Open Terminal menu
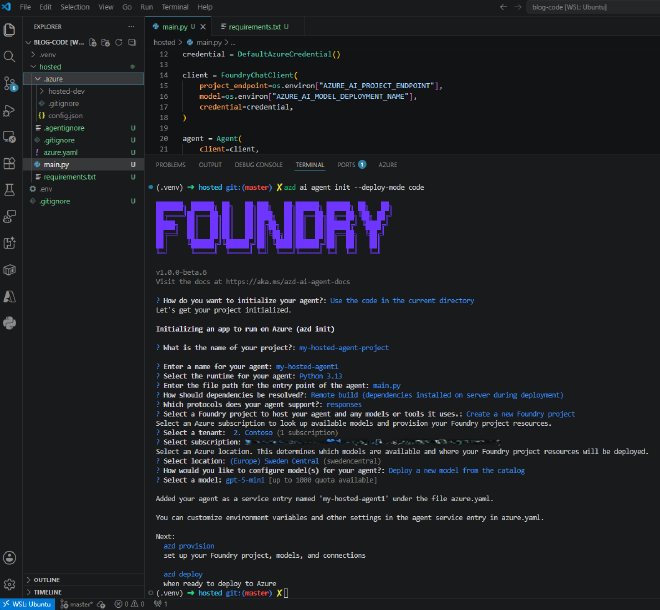This screenshot has height=610, width=660. 175,7
